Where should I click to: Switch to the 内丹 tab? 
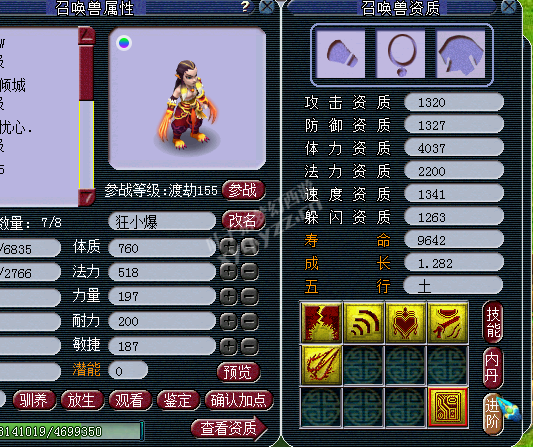[493, 368]
